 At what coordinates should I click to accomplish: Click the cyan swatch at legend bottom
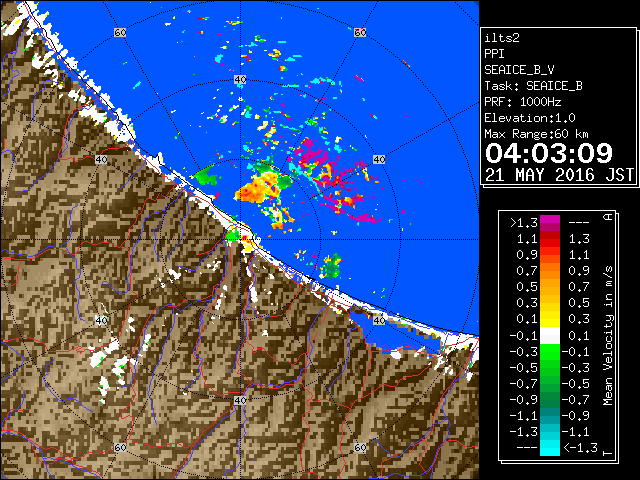[550, 448]
